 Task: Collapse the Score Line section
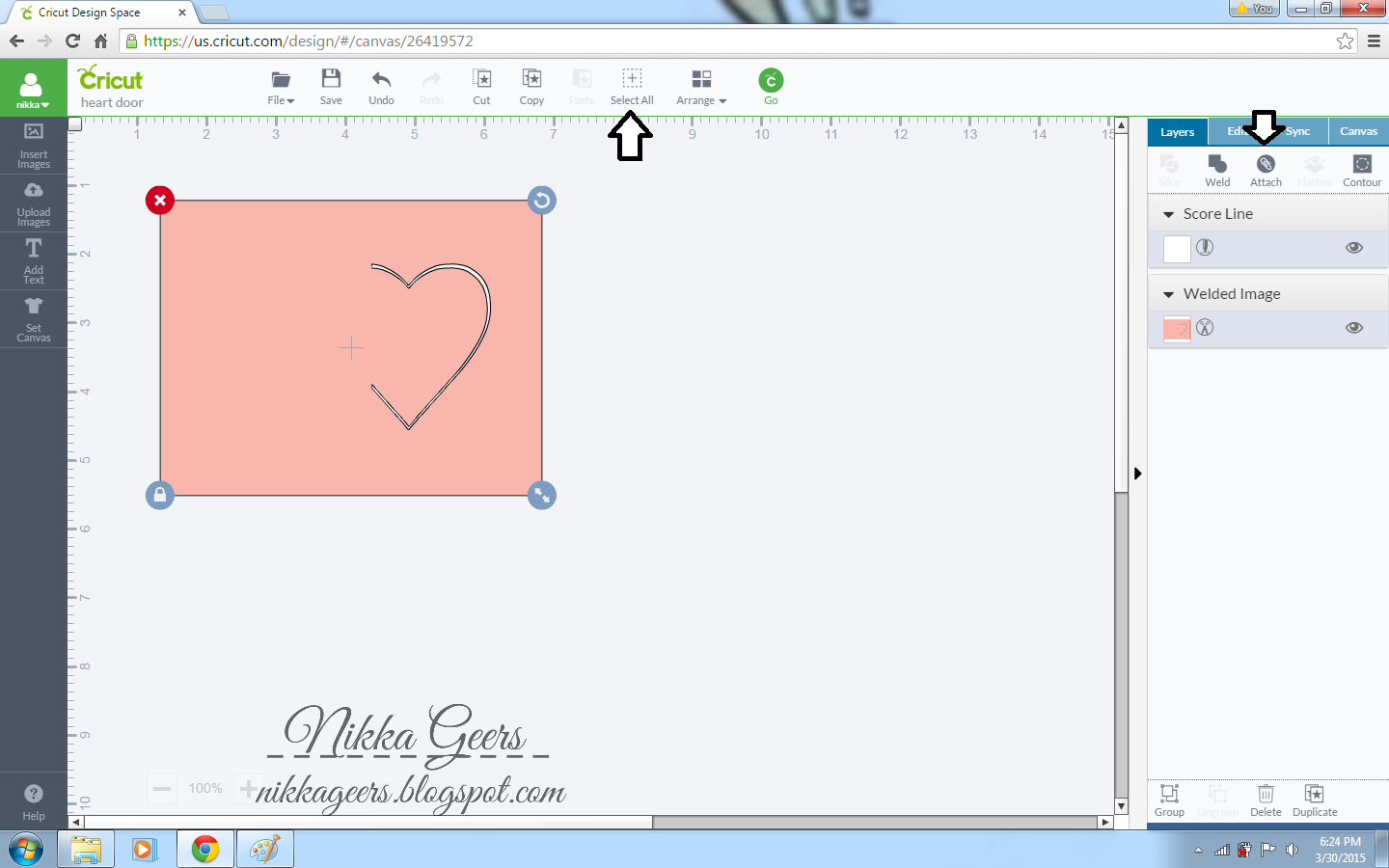coord(1169,213)
